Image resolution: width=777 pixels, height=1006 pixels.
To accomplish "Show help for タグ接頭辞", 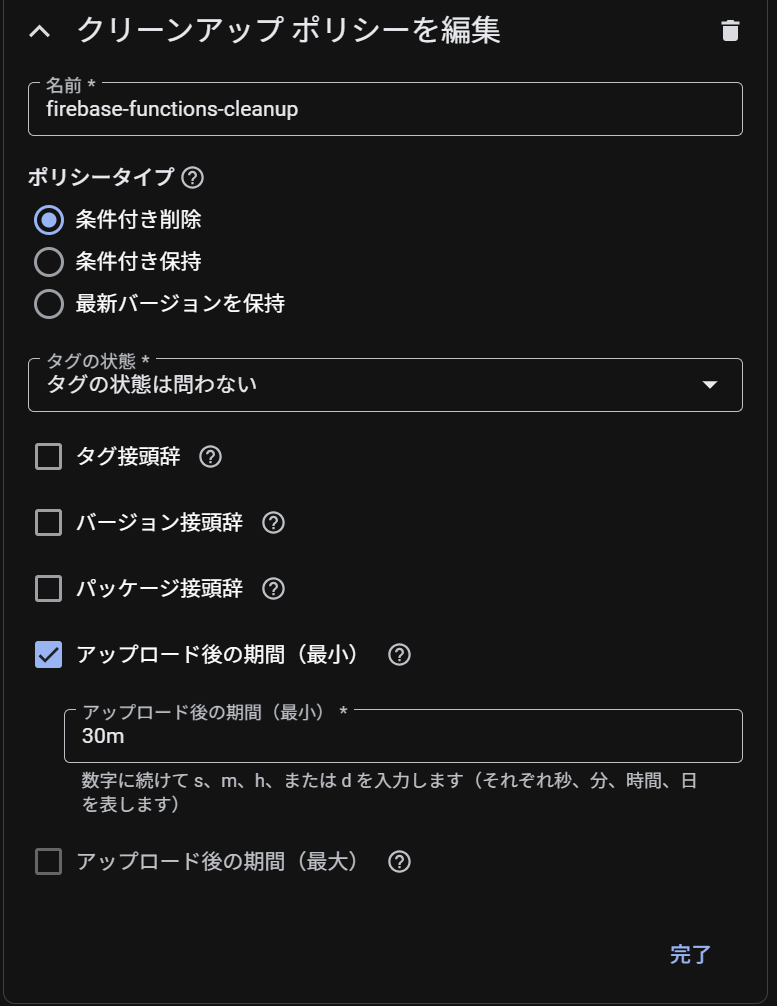I will pos(210,457).
